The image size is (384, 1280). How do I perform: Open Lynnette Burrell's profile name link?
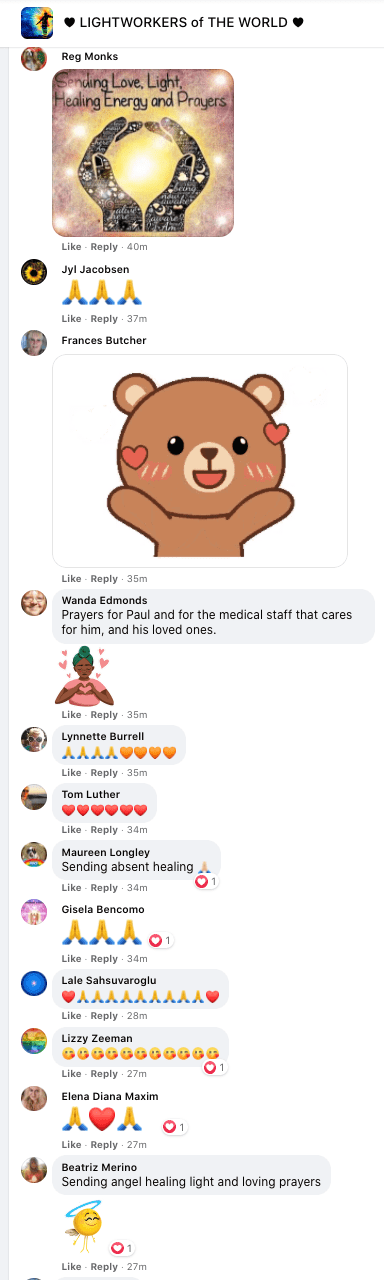click(103, 737)
